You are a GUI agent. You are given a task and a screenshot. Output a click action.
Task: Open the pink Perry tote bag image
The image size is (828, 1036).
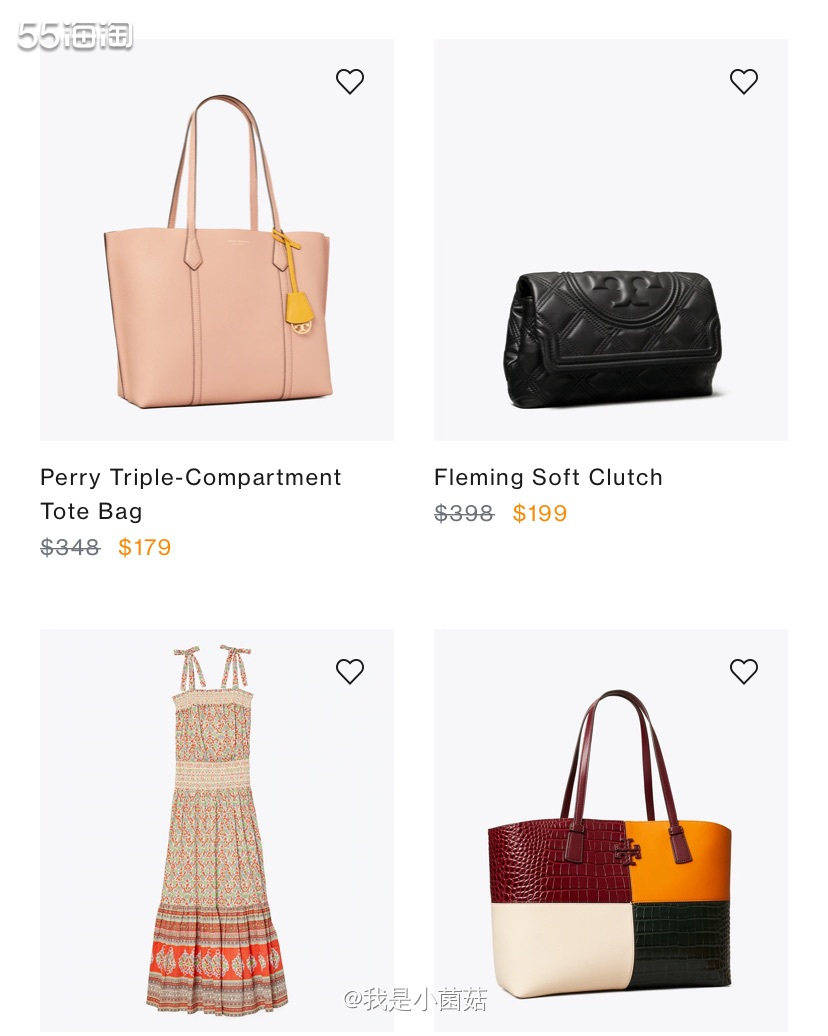point(217,260)
